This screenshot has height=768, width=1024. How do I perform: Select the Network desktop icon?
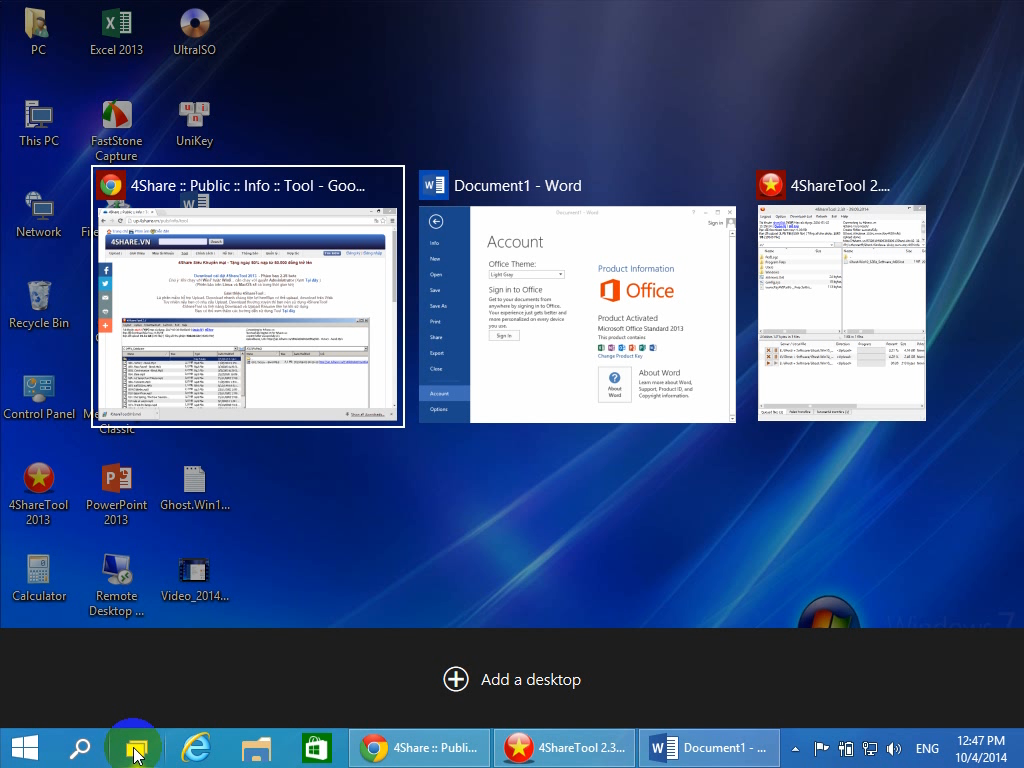tap(39, 214)
